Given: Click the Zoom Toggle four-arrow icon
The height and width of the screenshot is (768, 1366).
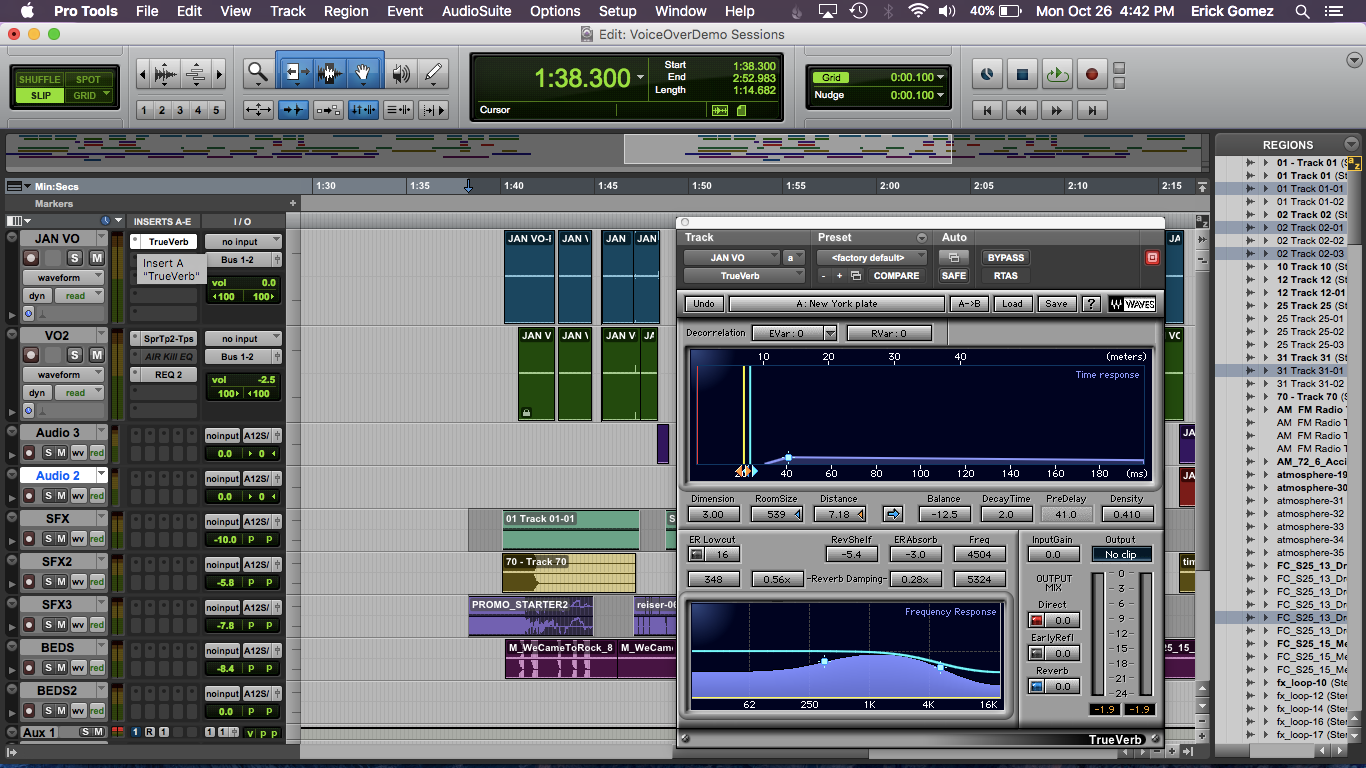Looking at the screenshot, I should (x=258, y=110).
